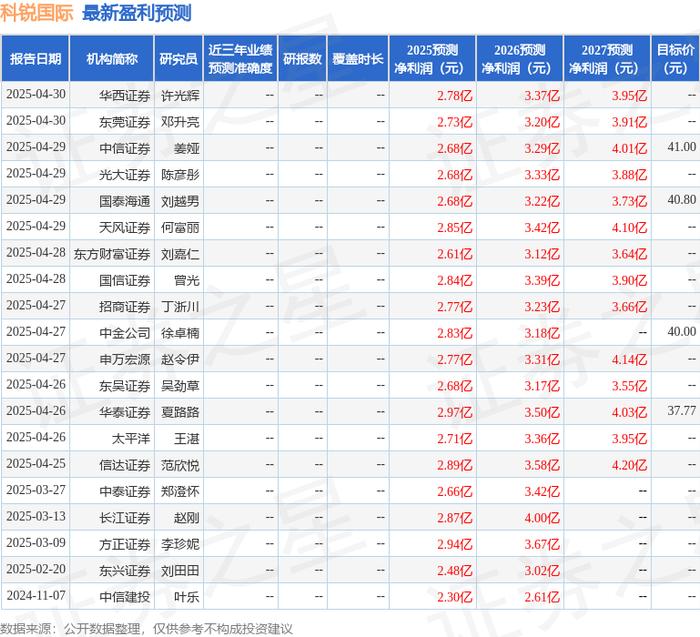Click analyst name 陈彦彤
The width and height of the screenshot is (700, 637).
180,175
